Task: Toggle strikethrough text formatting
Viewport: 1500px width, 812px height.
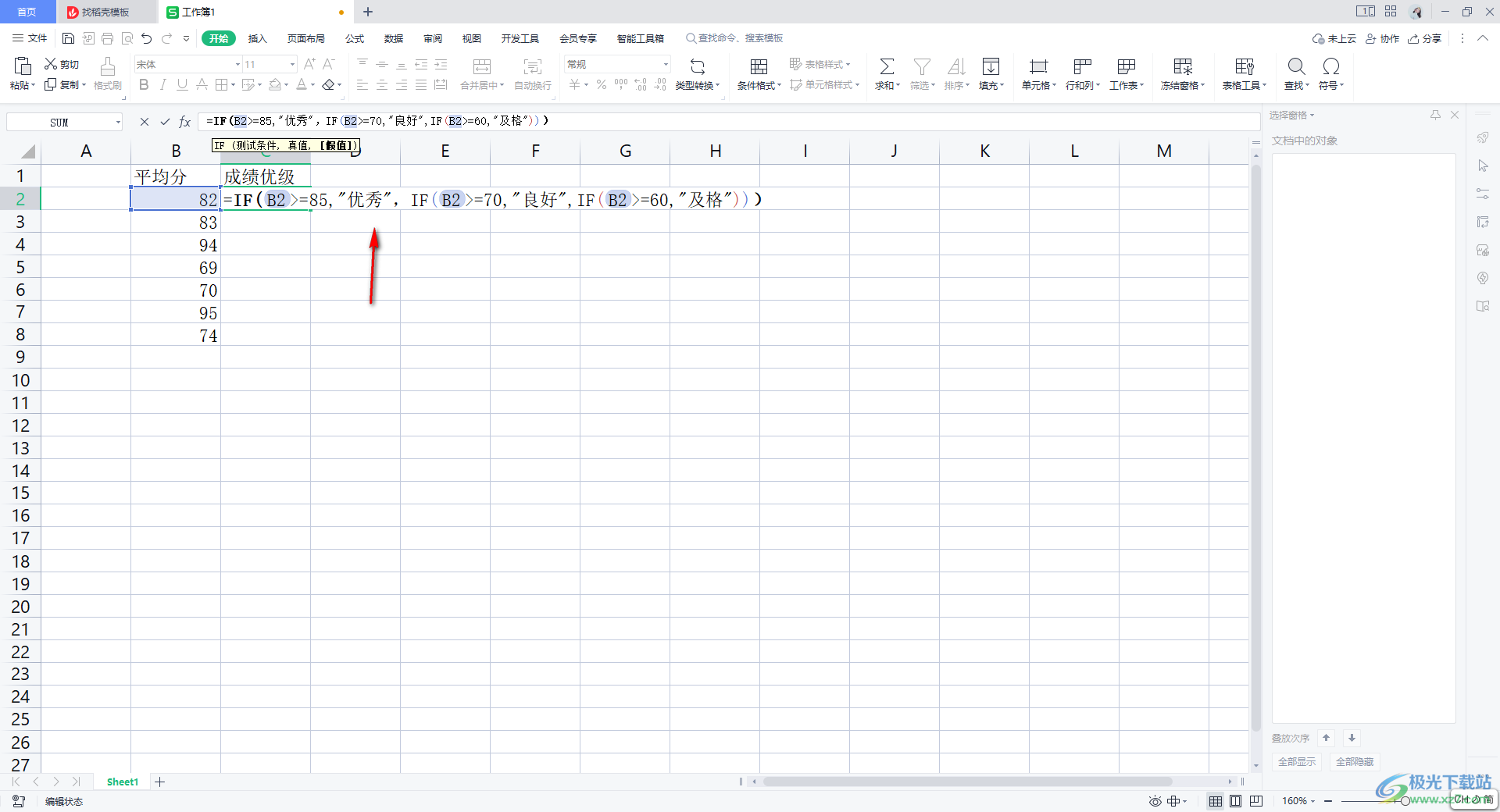Action: point(202,84)
